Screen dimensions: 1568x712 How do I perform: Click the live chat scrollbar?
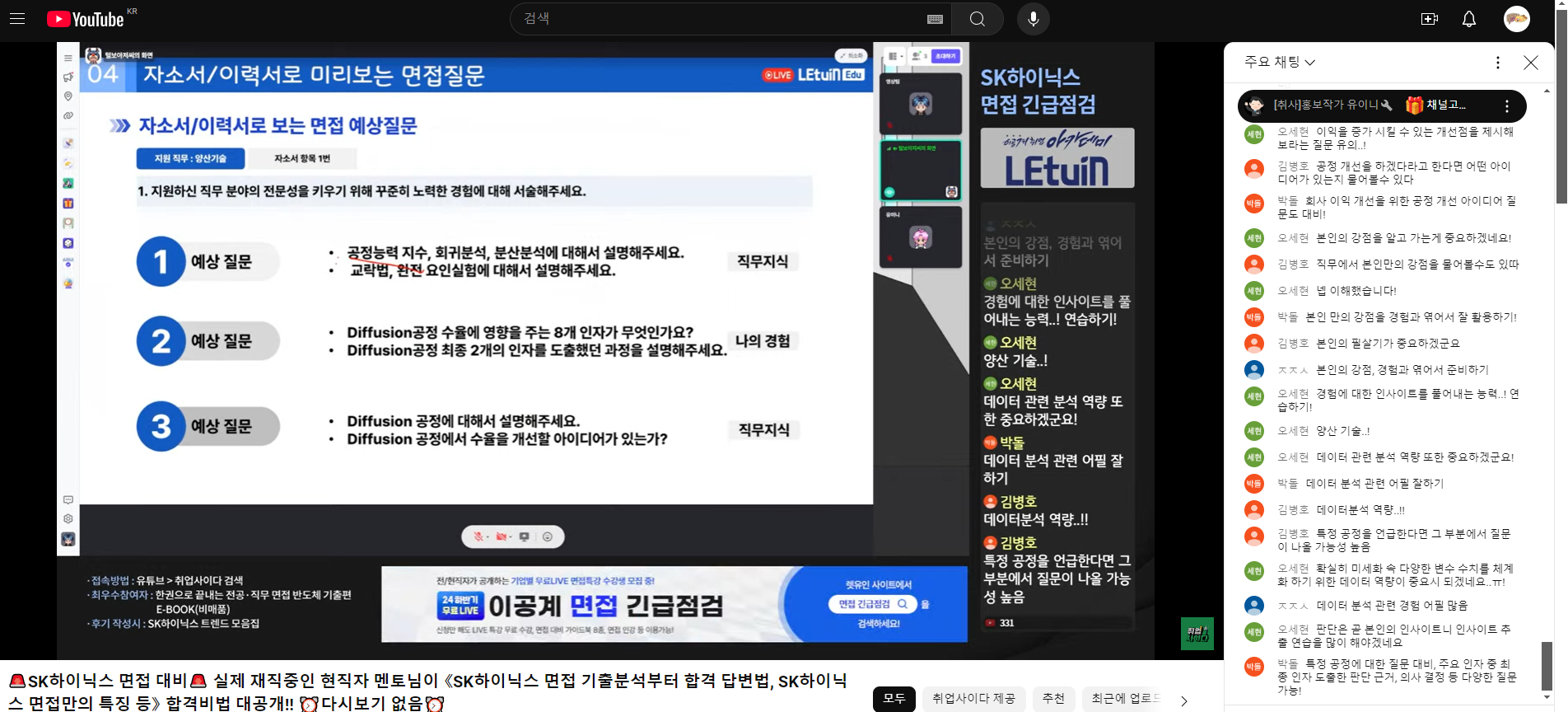[1547, 394]
